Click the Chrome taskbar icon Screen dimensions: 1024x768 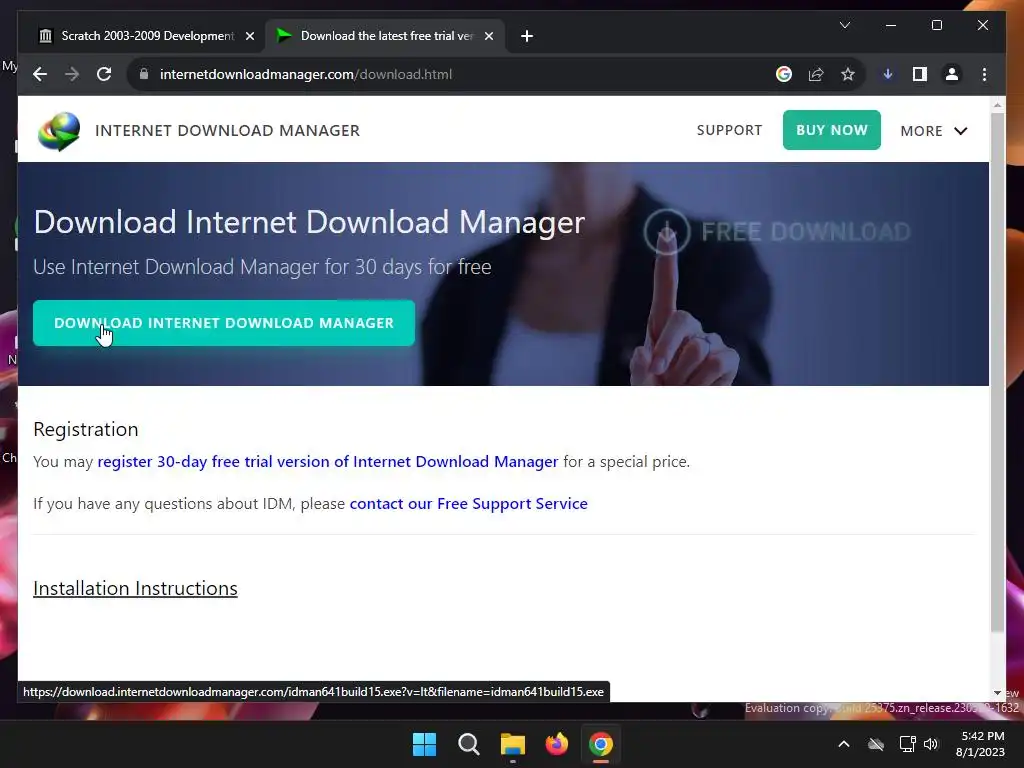click(x=601, y=744)
